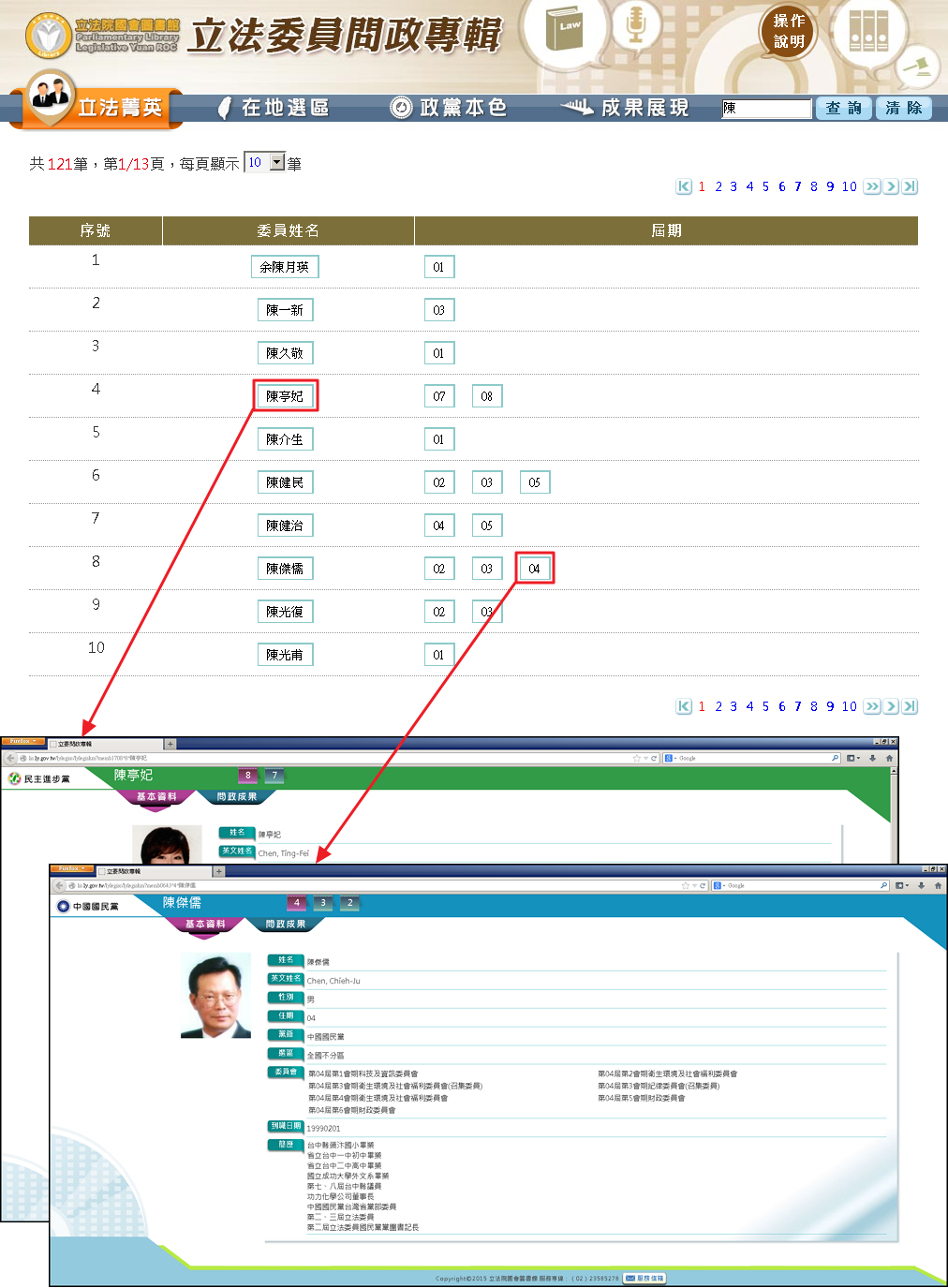
Task: Jump to last page using bottom pagination icon
Action: (x=910, y=706)
